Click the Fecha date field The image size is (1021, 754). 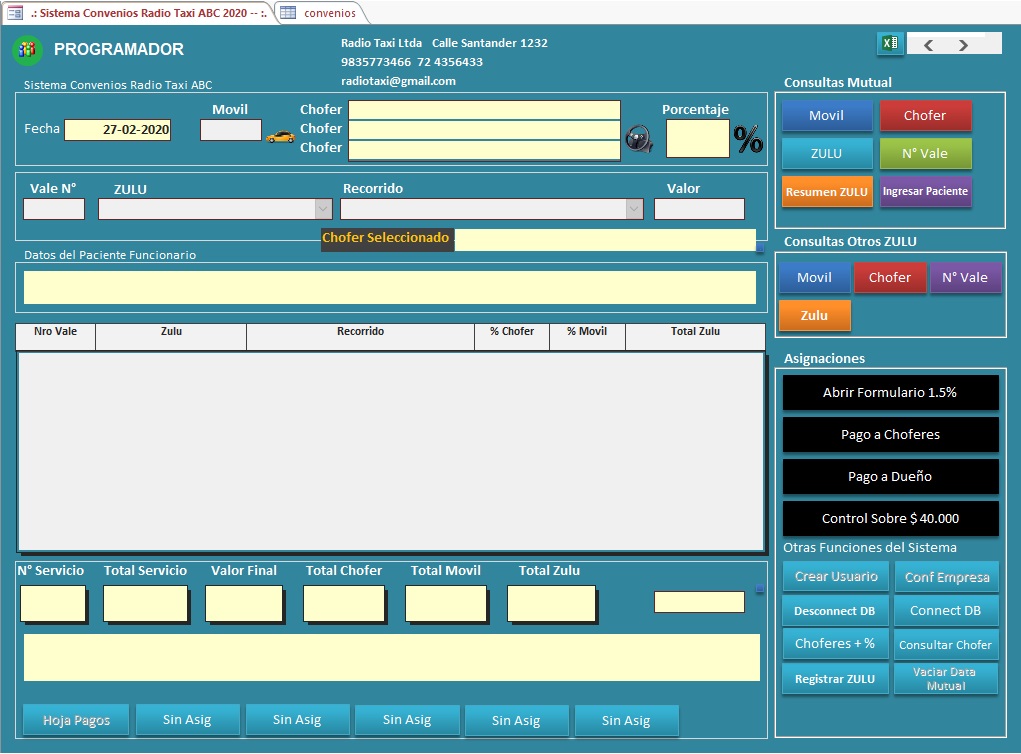[x=117, y=130]
